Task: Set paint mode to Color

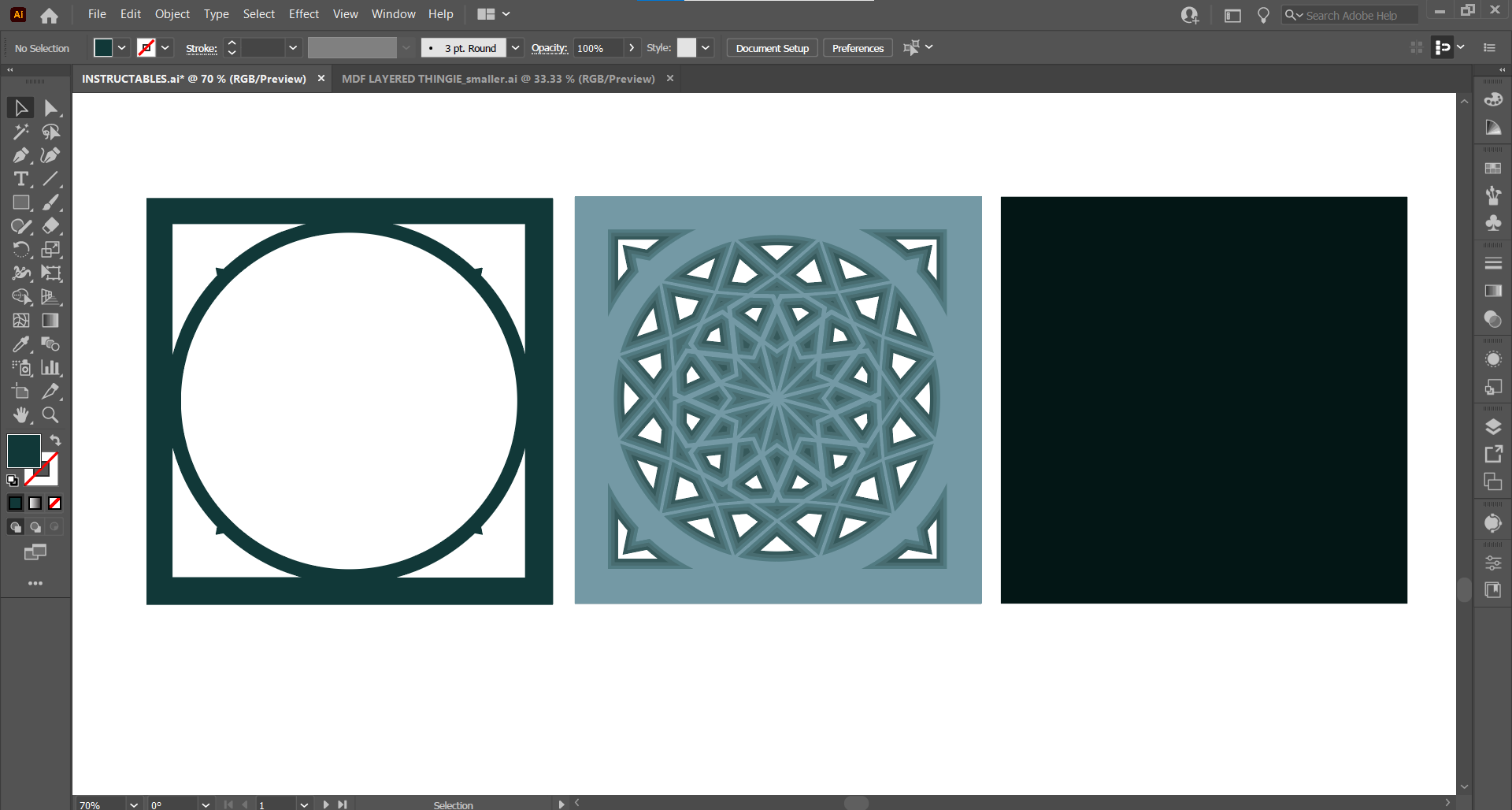Action: coord(16,503)
